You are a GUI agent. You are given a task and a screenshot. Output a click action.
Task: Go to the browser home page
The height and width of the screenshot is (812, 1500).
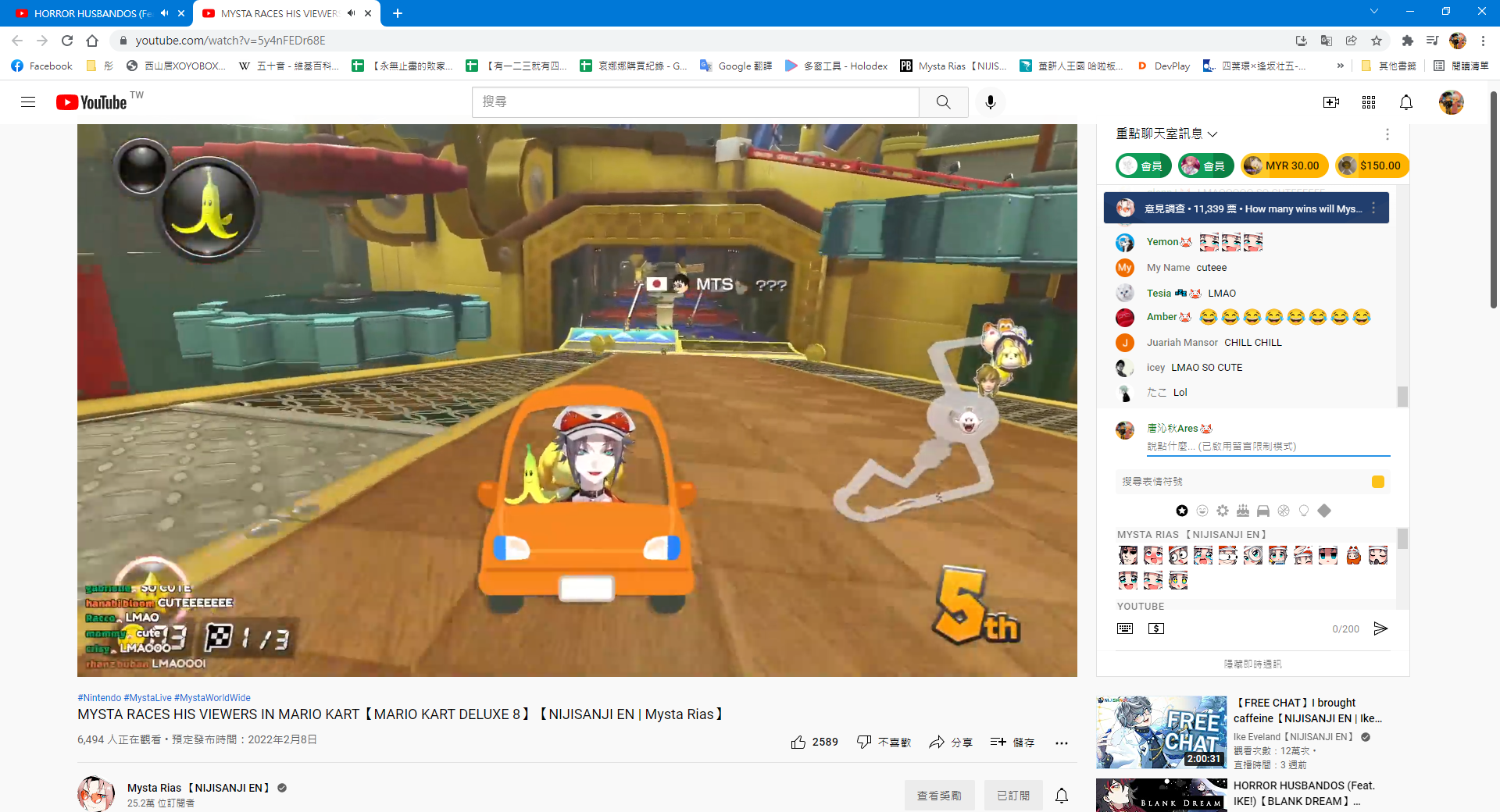coord(92,41)
